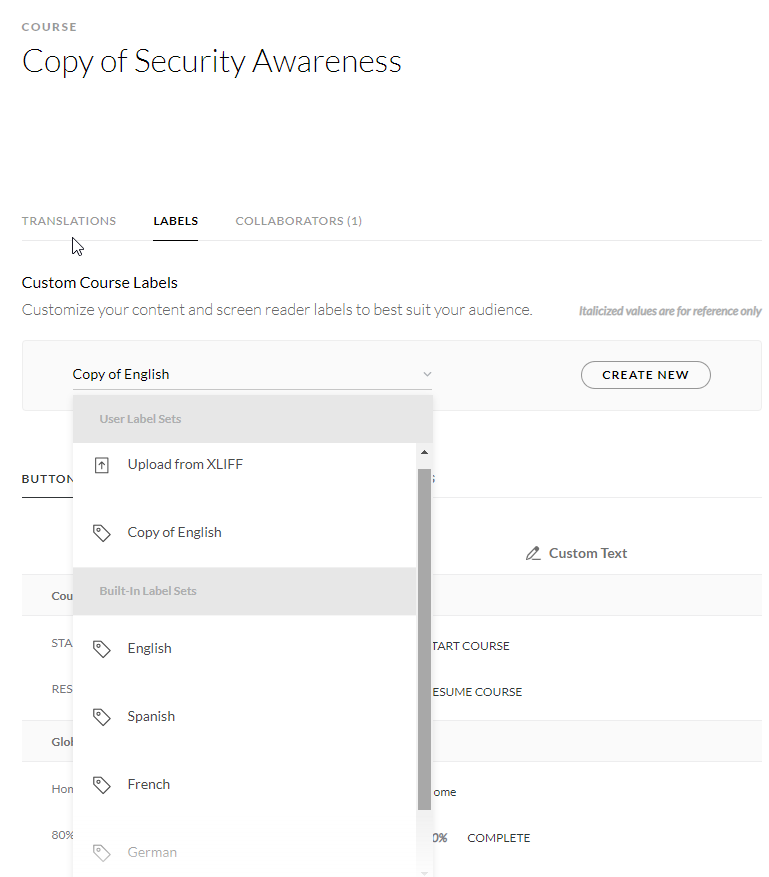Switch to the Translations tab
The height and width of the screenshot is (877, 769).
69,221
